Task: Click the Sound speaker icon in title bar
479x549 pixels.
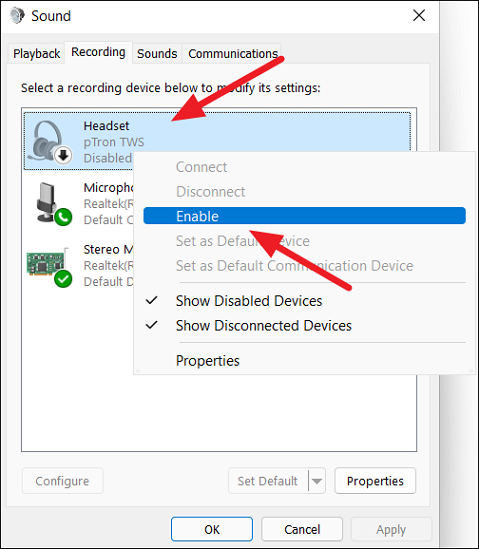Action: click(x=16, y=16)
